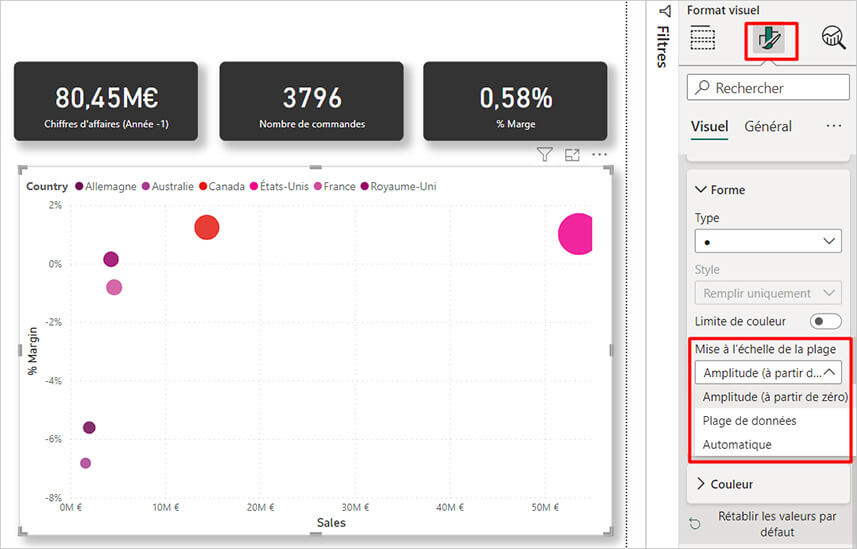Click the Format visuel pane title
This screenshot has width=857, height=549.
[723, 10]
